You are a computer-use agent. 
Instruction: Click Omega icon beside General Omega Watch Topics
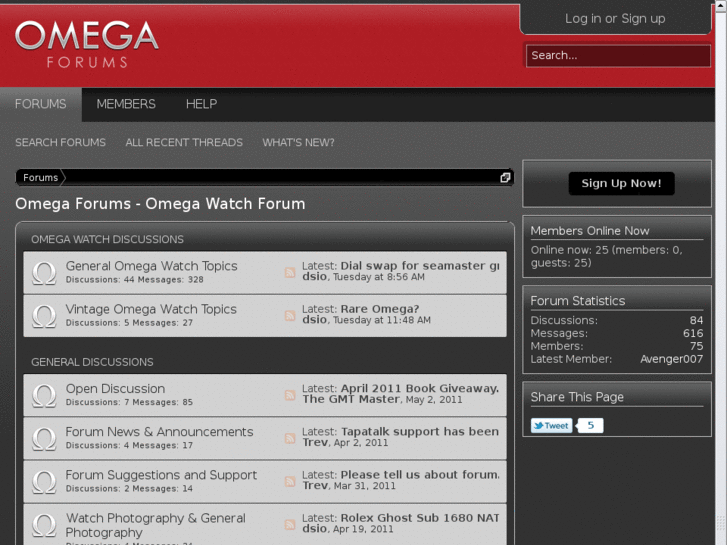coord(44,273)
